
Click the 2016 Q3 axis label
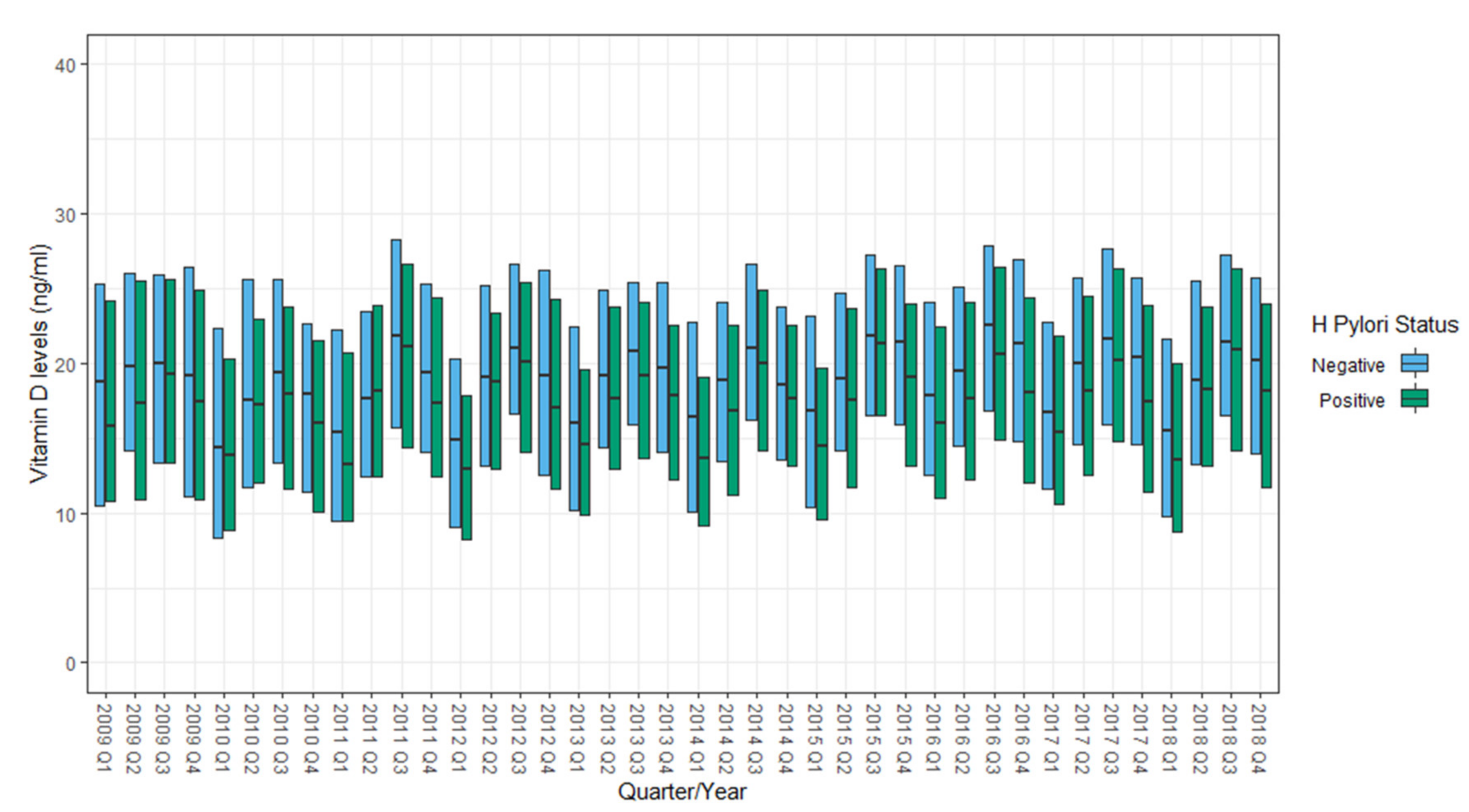pos(993,738)
